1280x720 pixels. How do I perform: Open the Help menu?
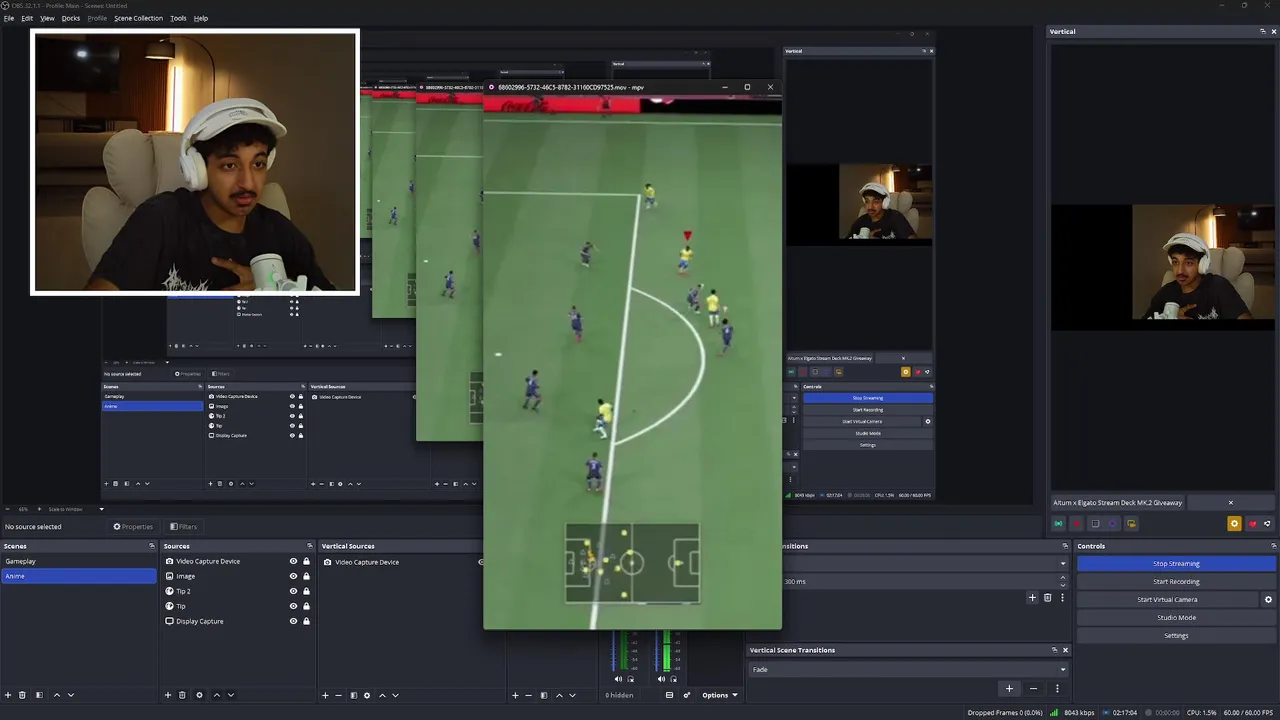(201, 18)
